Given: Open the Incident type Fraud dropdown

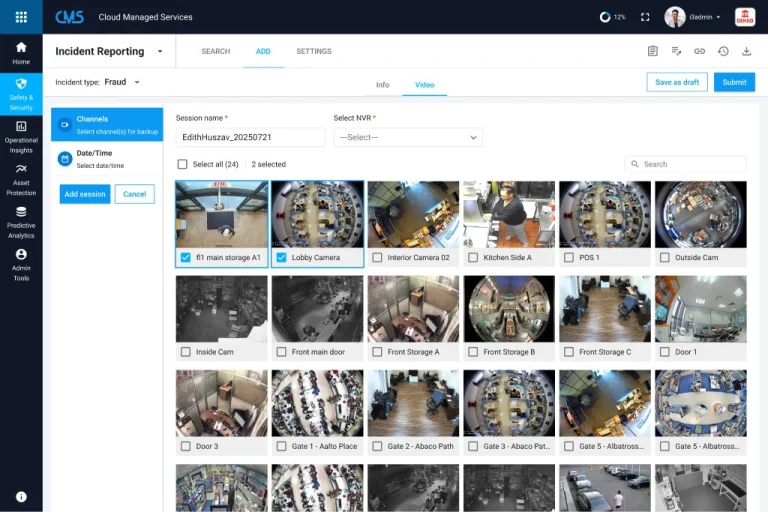Looking at the screenshot, I should point(137,82).
